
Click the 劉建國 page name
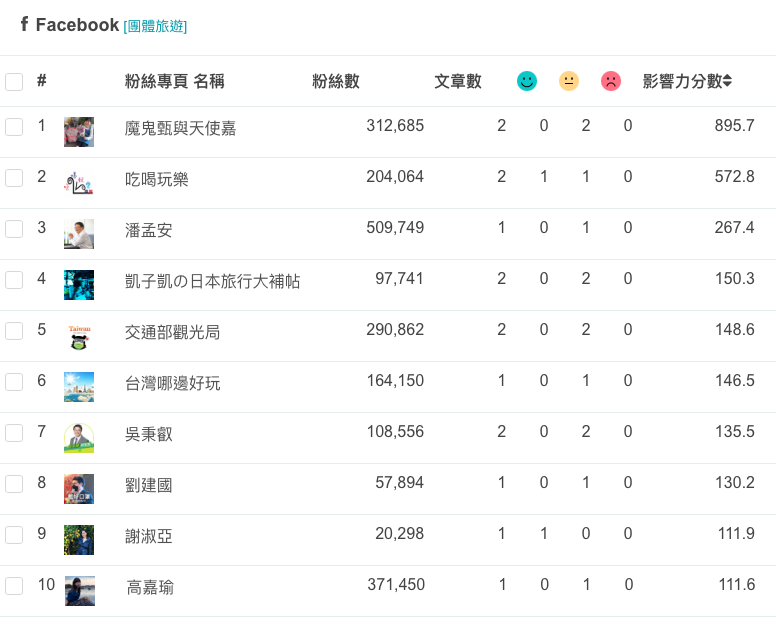[x=148, y=485]
